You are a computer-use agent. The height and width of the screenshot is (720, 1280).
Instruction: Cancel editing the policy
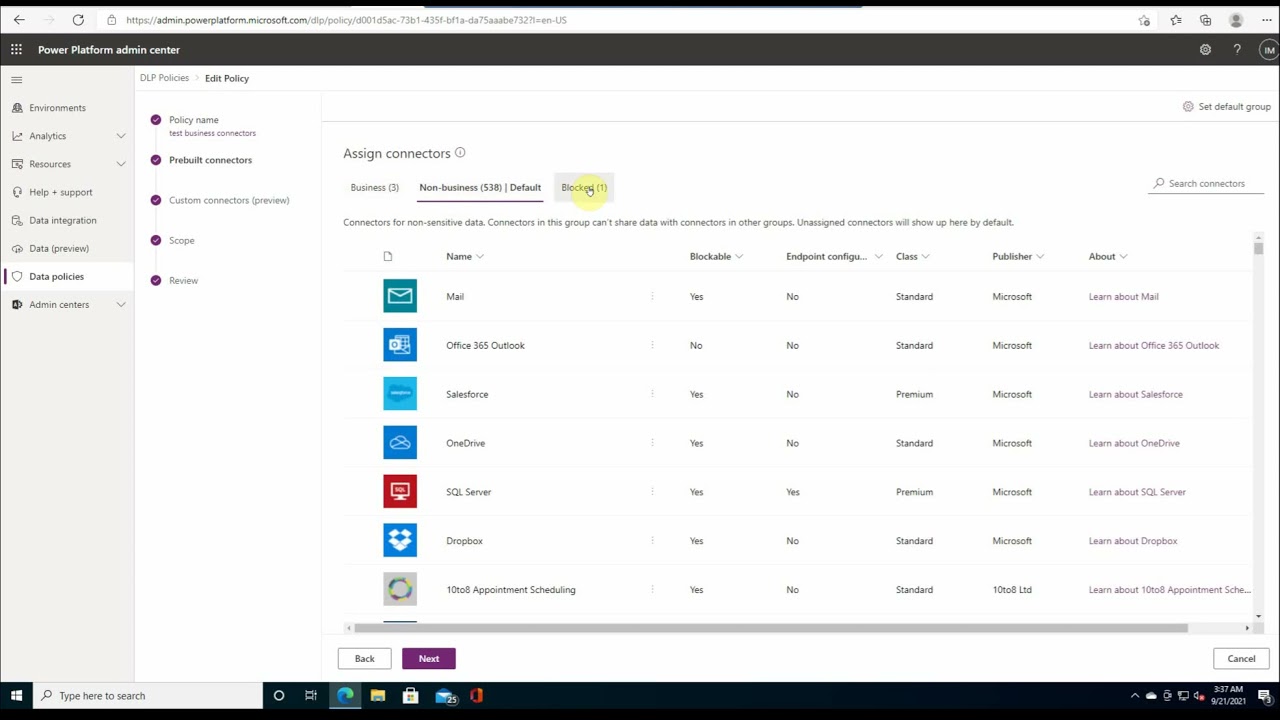click(x=1241, y=659)
